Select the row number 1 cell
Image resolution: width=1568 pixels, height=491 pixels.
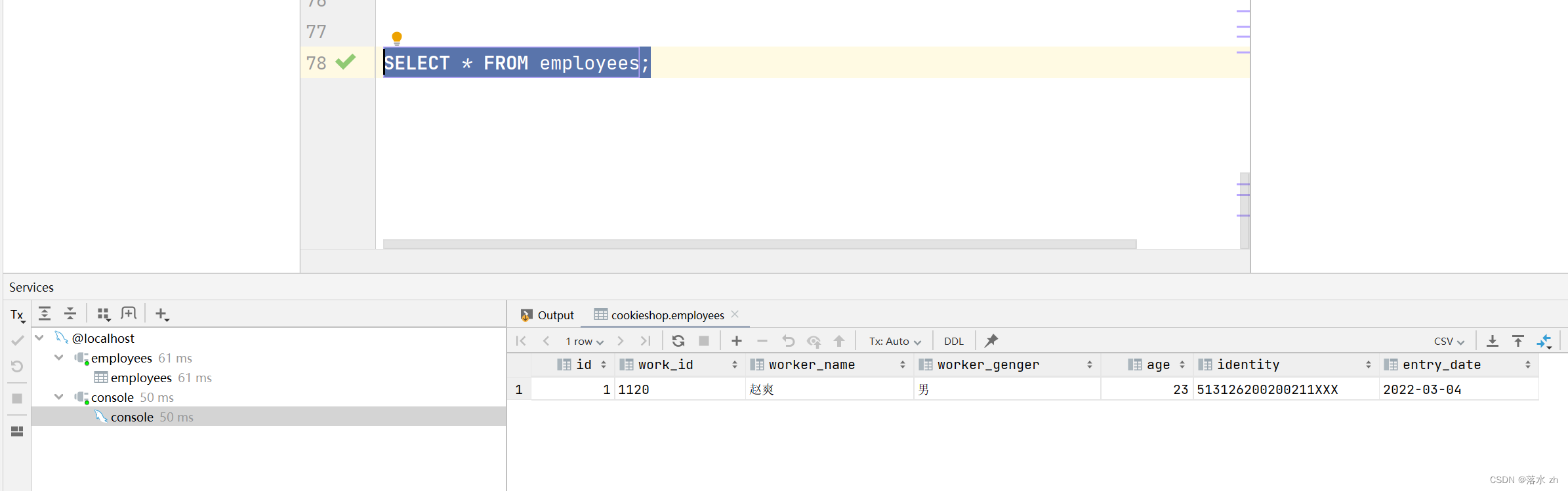[519, 389]
